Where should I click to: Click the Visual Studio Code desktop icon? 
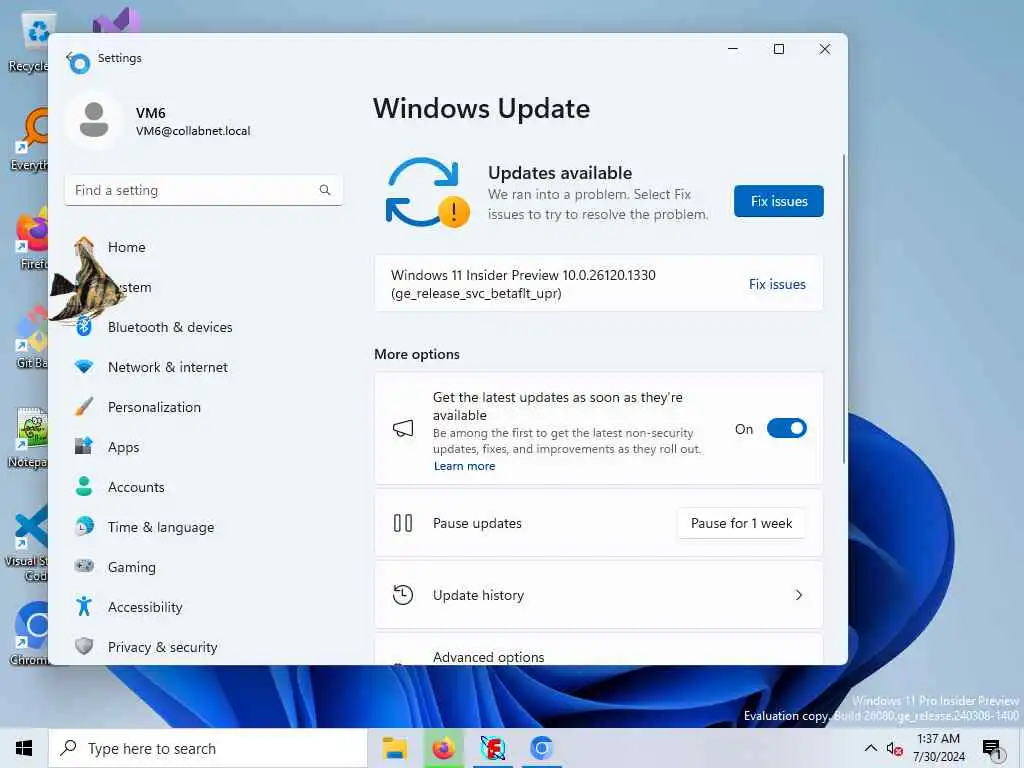click(27, 542)
